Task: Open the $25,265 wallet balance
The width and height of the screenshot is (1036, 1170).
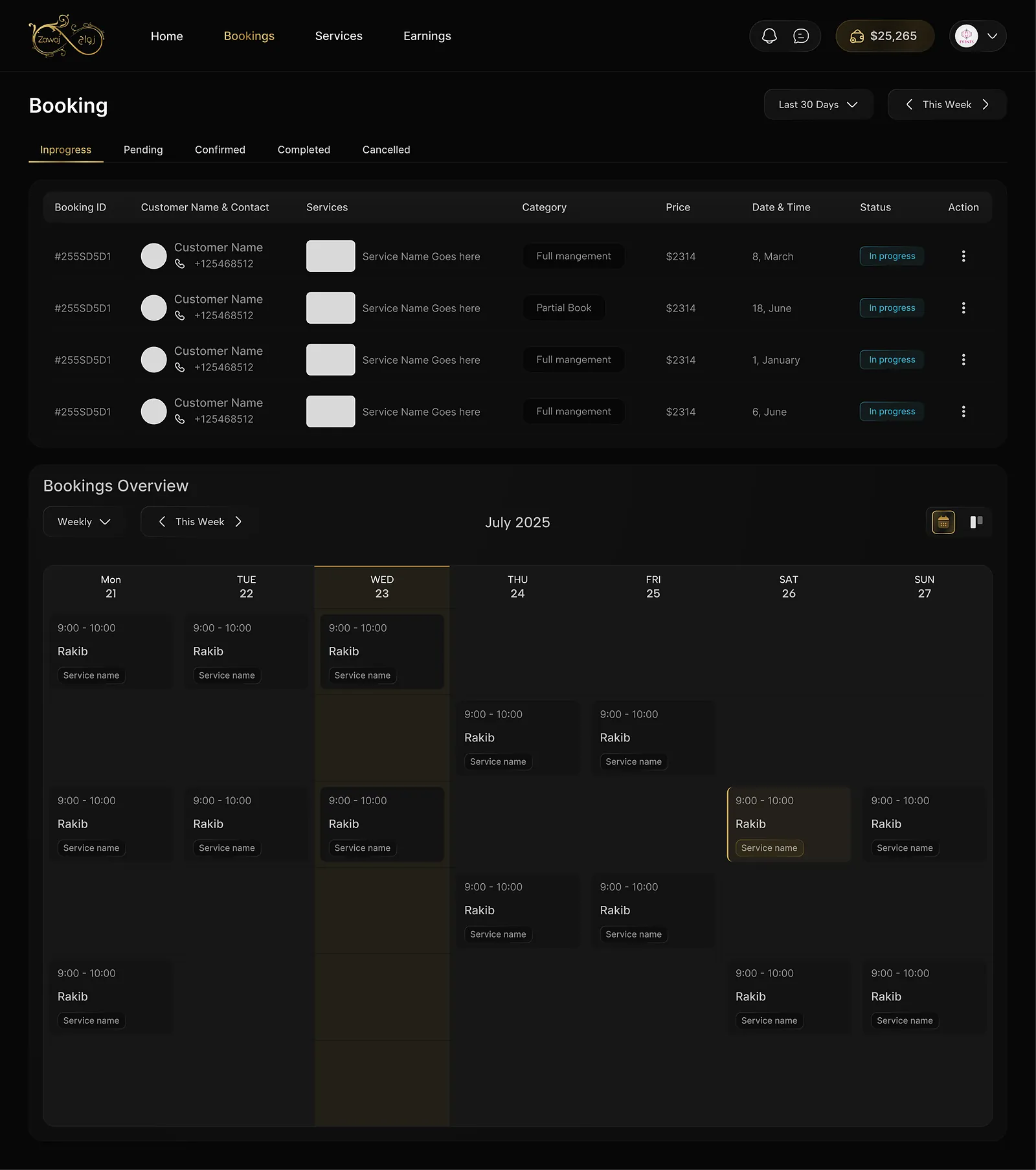Action: [884, 36]
